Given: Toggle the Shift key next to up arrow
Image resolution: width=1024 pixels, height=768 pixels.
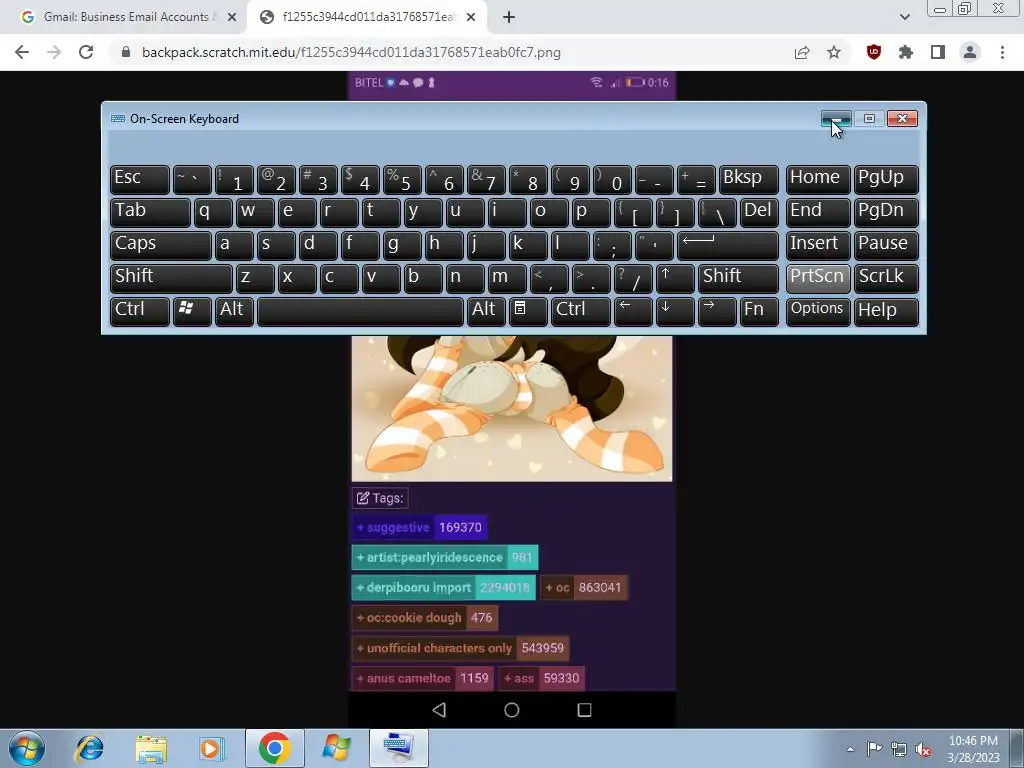Looking at the screenshot, I should (738, 278).
